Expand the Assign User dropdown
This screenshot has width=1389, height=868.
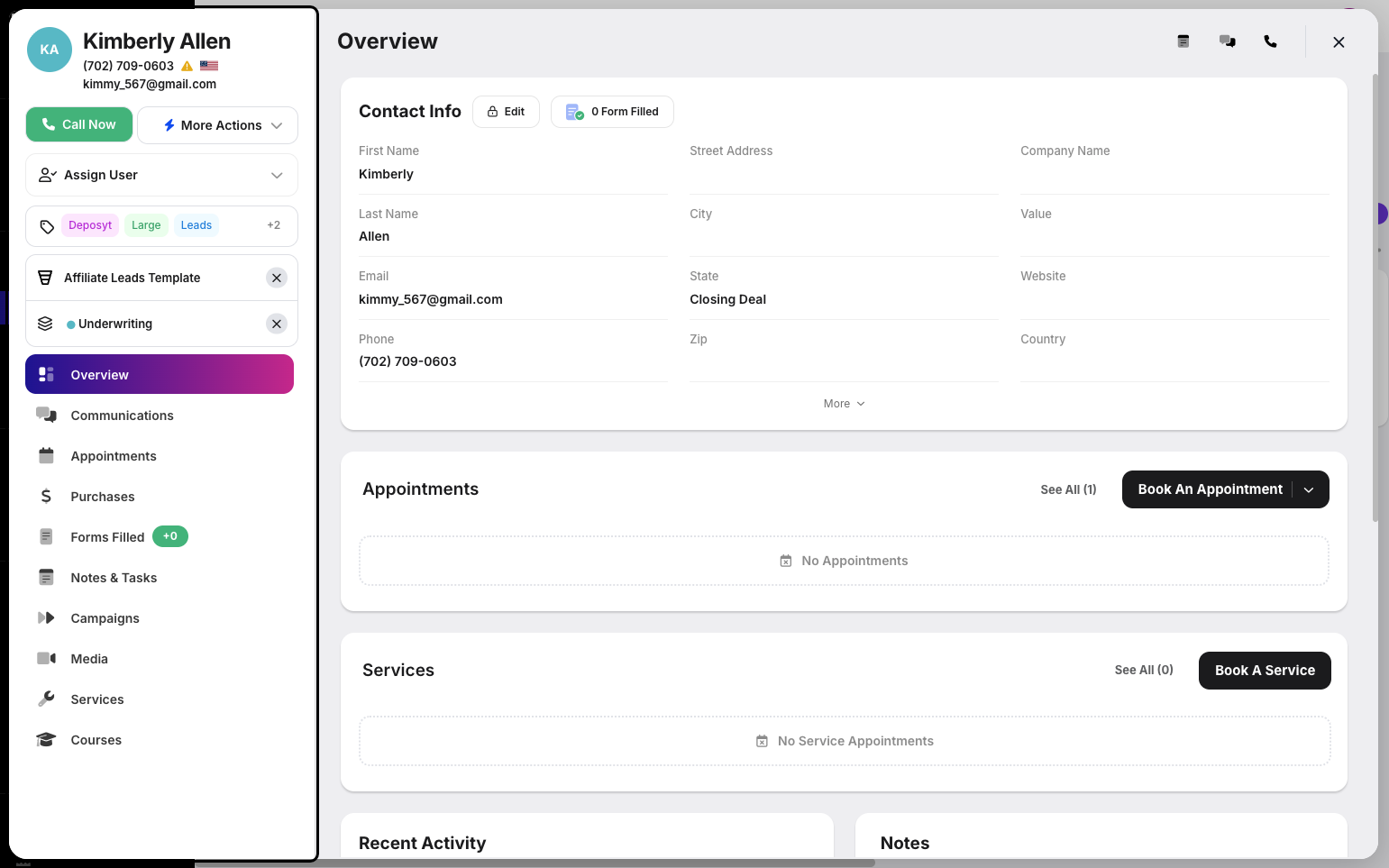[161, 175]
